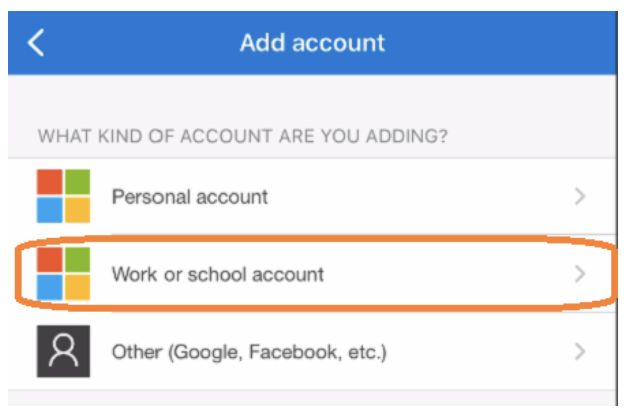628x414 pixels.
Task: Open the Work or school account chevron
Action: click(580, 273)
